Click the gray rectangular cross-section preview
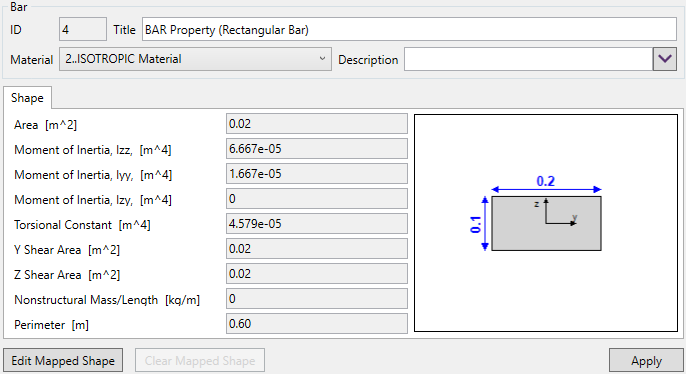Image resolution: width=686 pixels, height=374 pixels. 546,224
